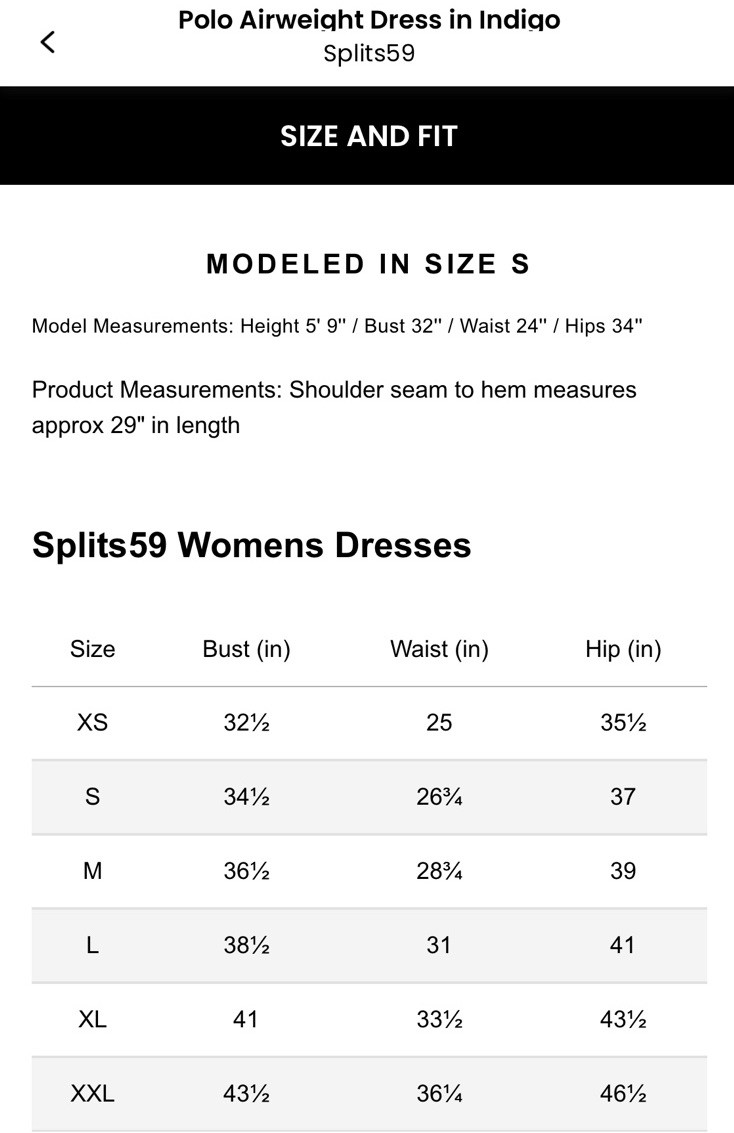Click the M size row label
The image size is (734, 1133).
coord(92,871)
